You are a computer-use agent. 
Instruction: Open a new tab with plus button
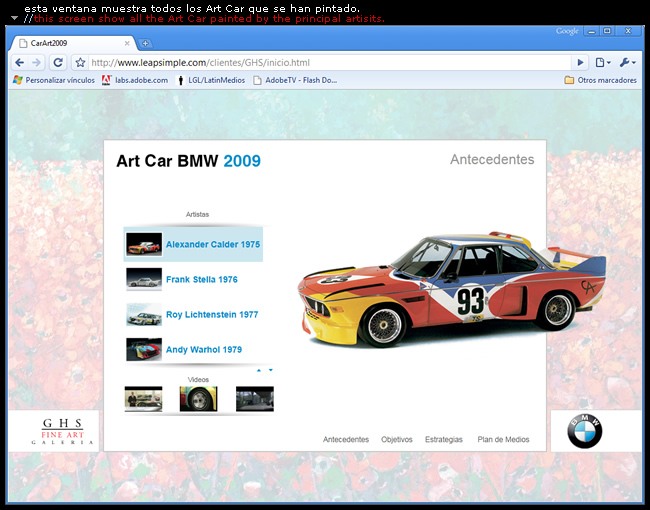145,43
